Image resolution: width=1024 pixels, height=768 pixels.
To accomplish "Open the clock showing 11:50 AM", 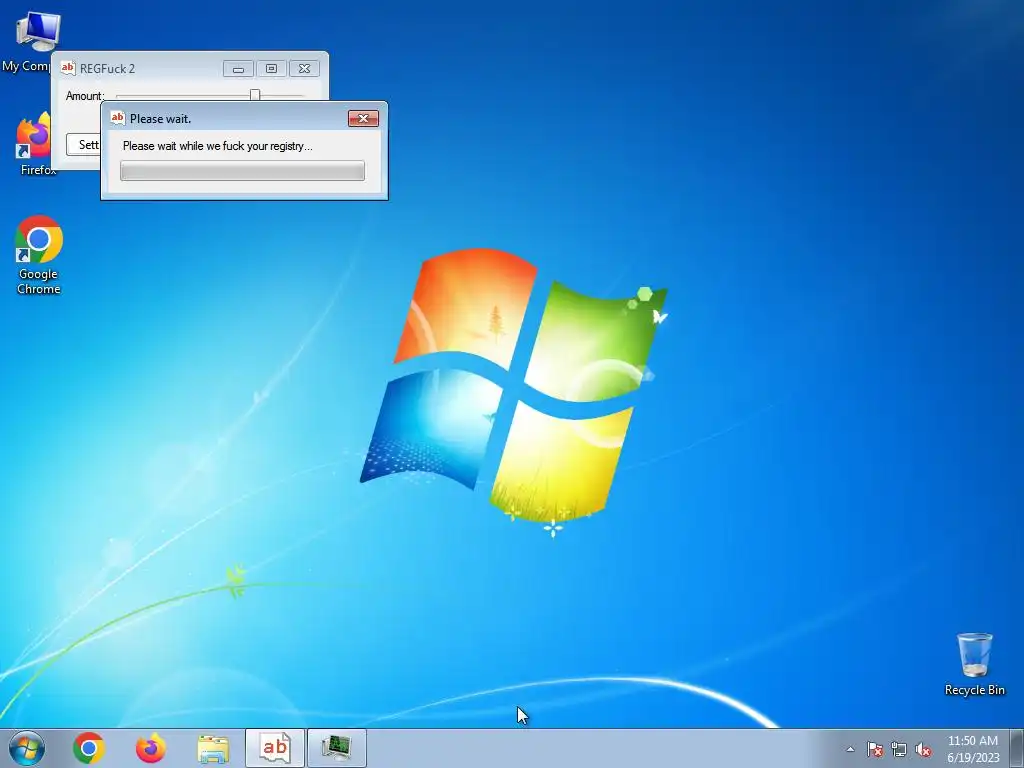I will [x=973, y=748].
